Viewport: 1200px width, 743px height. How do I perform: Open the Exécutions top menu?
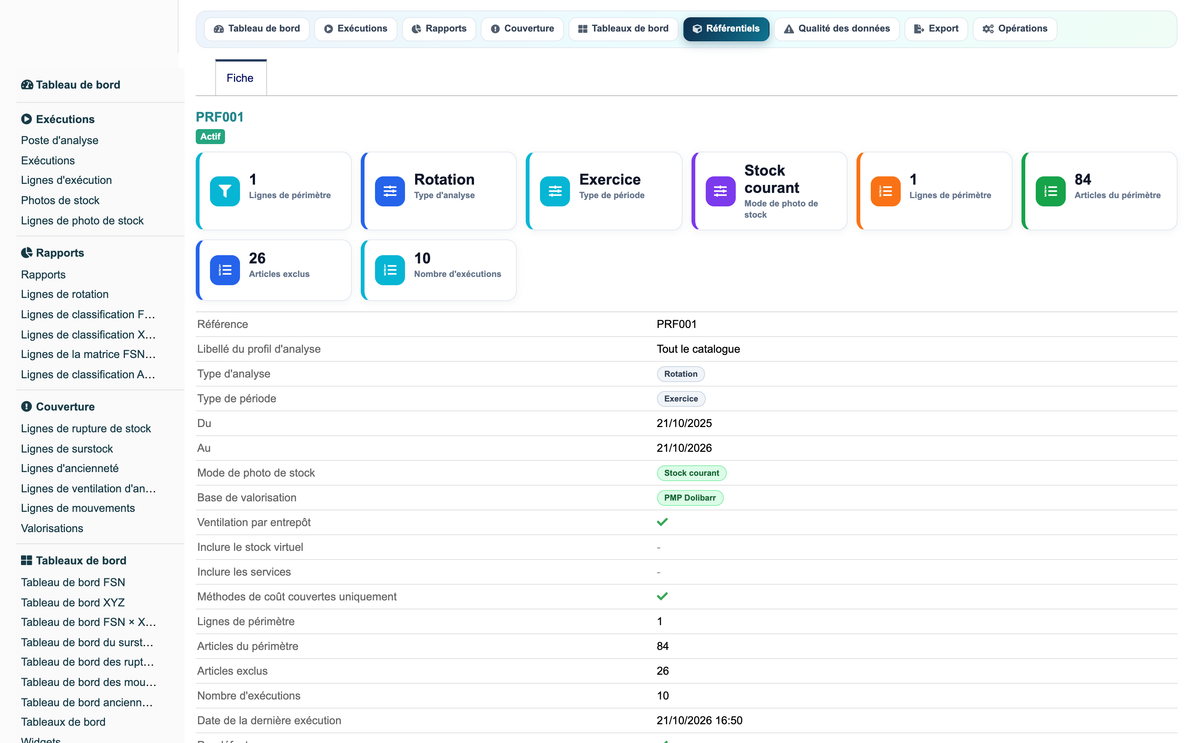(x=355, y=29)
